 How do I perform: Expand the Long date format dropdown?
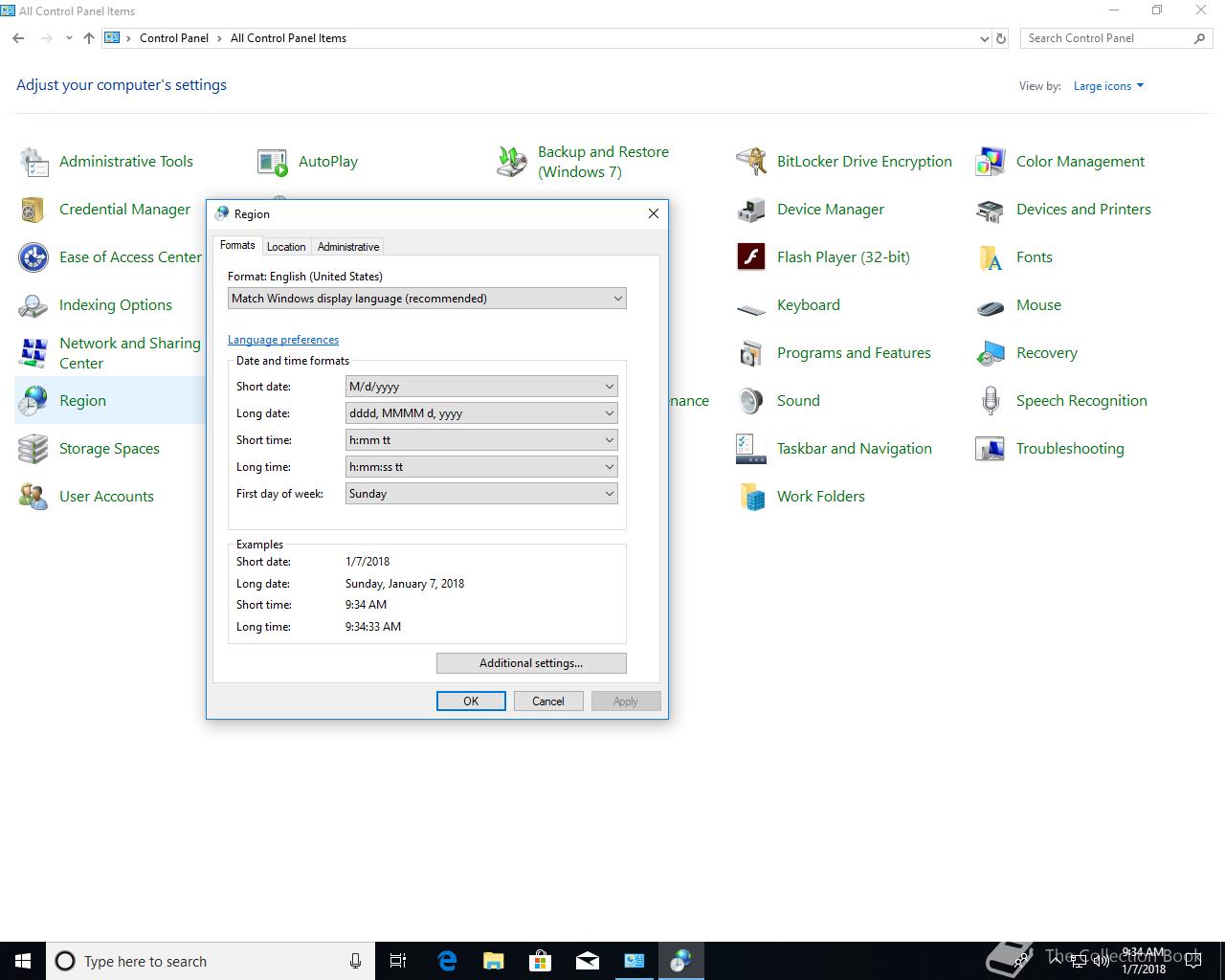coord(481,413)
